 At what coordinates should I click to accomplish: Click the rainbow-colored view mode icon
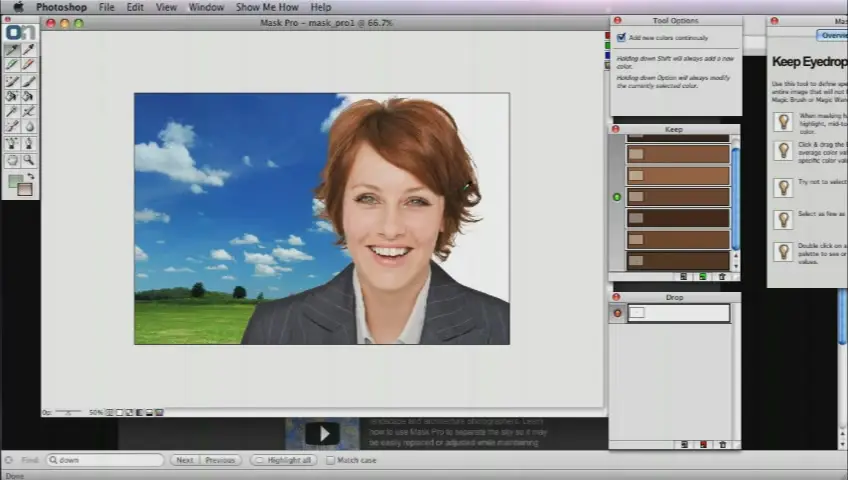tap(159, 412)
